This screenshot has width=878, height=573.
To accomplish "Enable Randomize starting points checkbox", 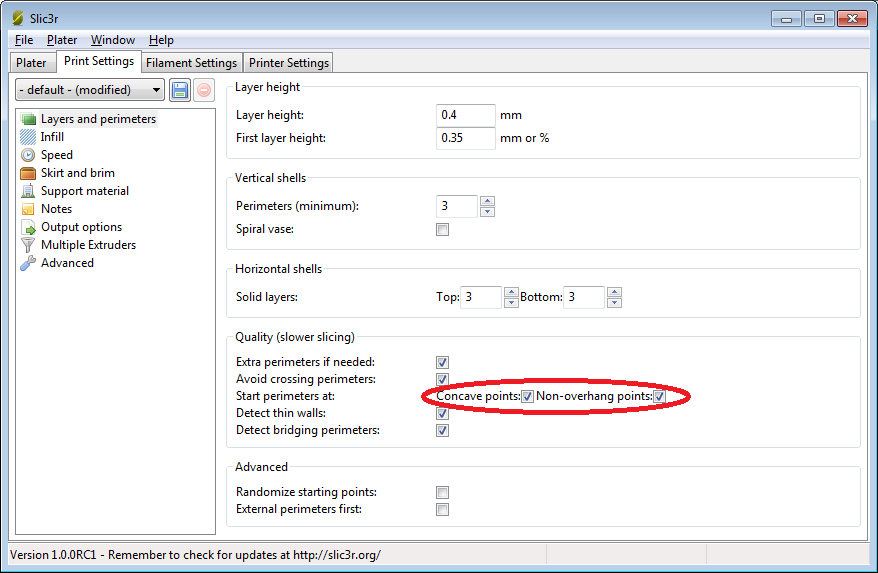I will (x=442, y=492).
